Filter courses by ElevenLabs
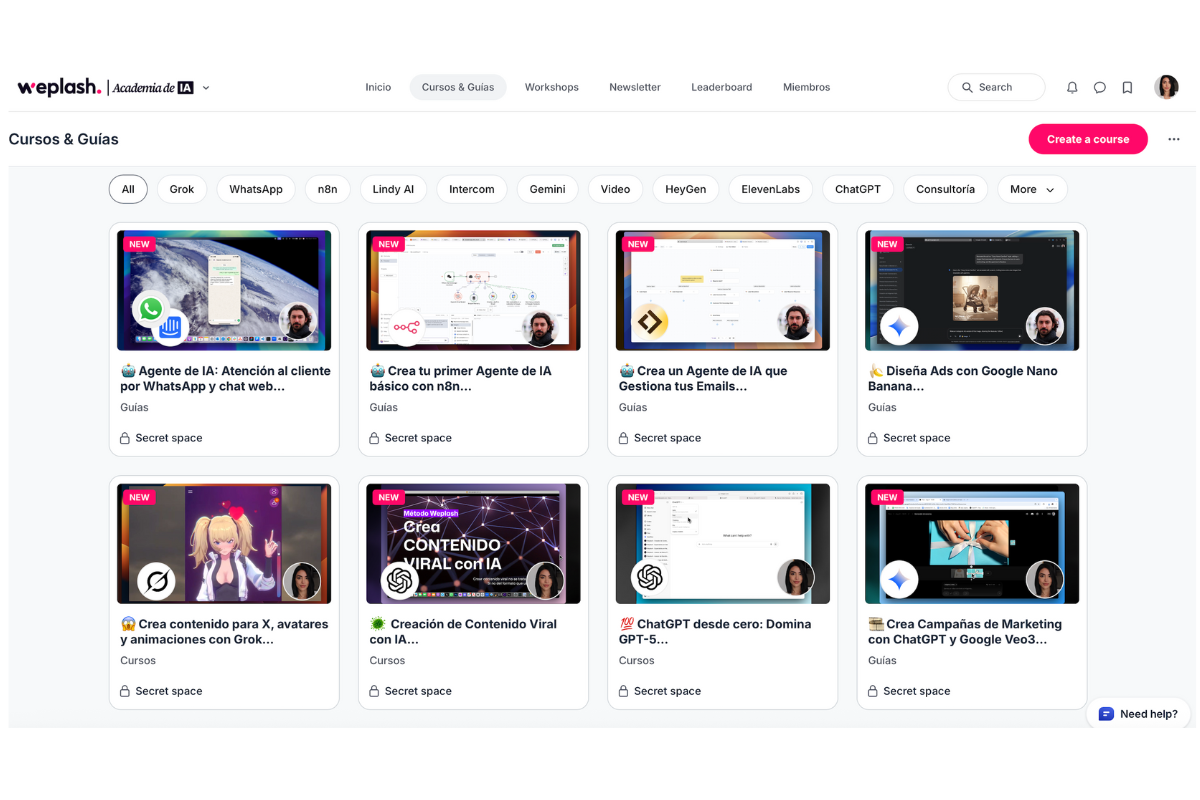The width and height of the screenshot is (1200, 800). (771, 189)
